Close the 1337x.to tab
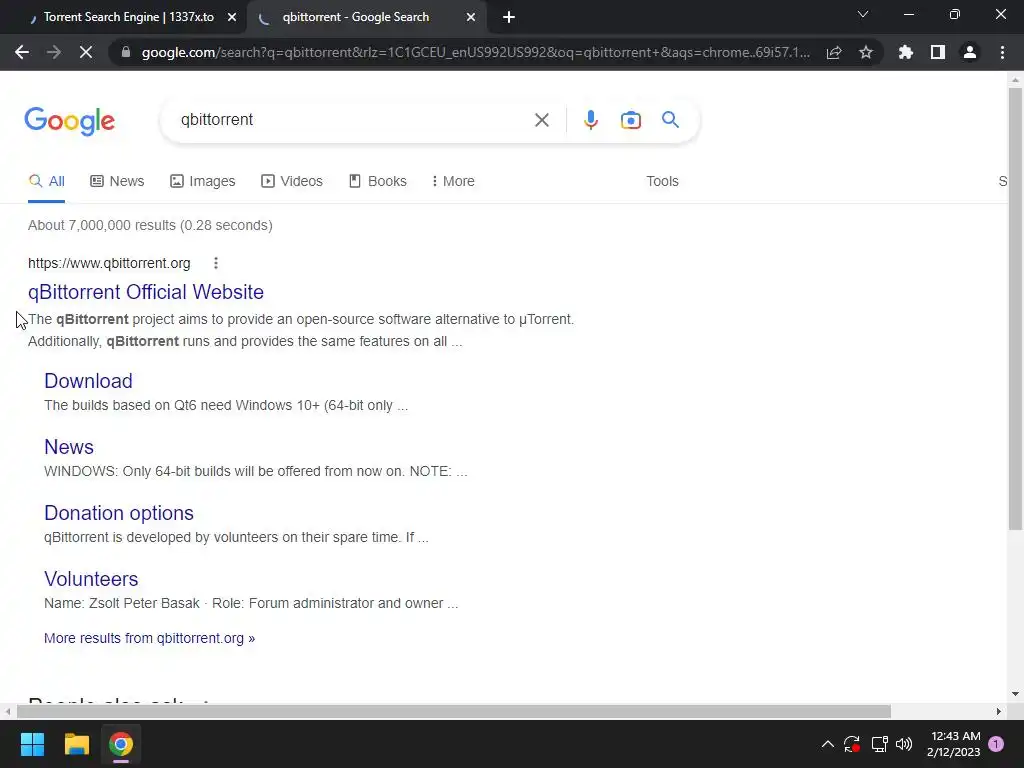Screen dimensions: 1024x768 pos(232,18)
